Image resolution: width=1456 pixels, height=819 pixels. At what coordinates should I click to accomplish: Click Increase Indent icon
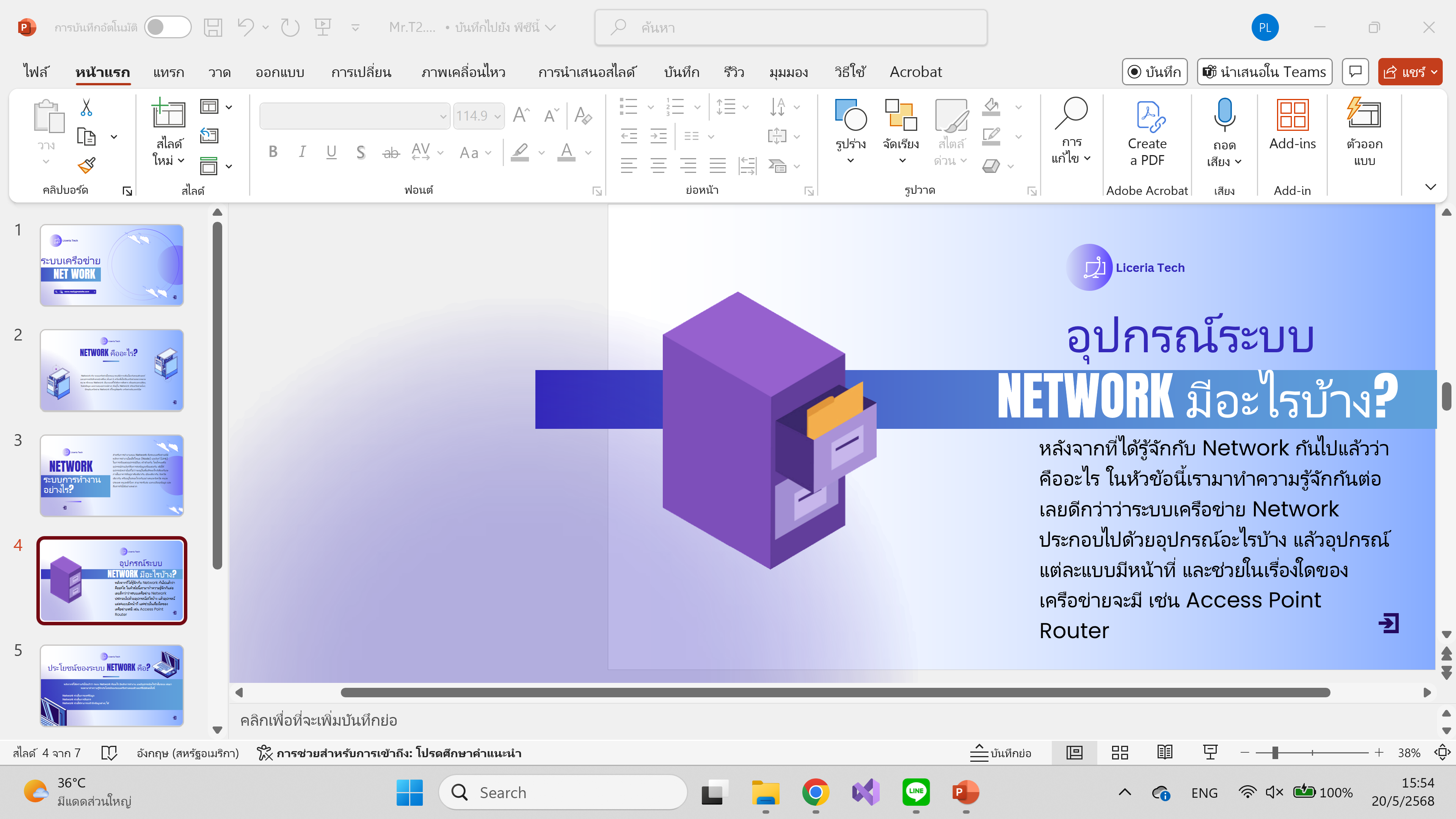pos(659,136)
